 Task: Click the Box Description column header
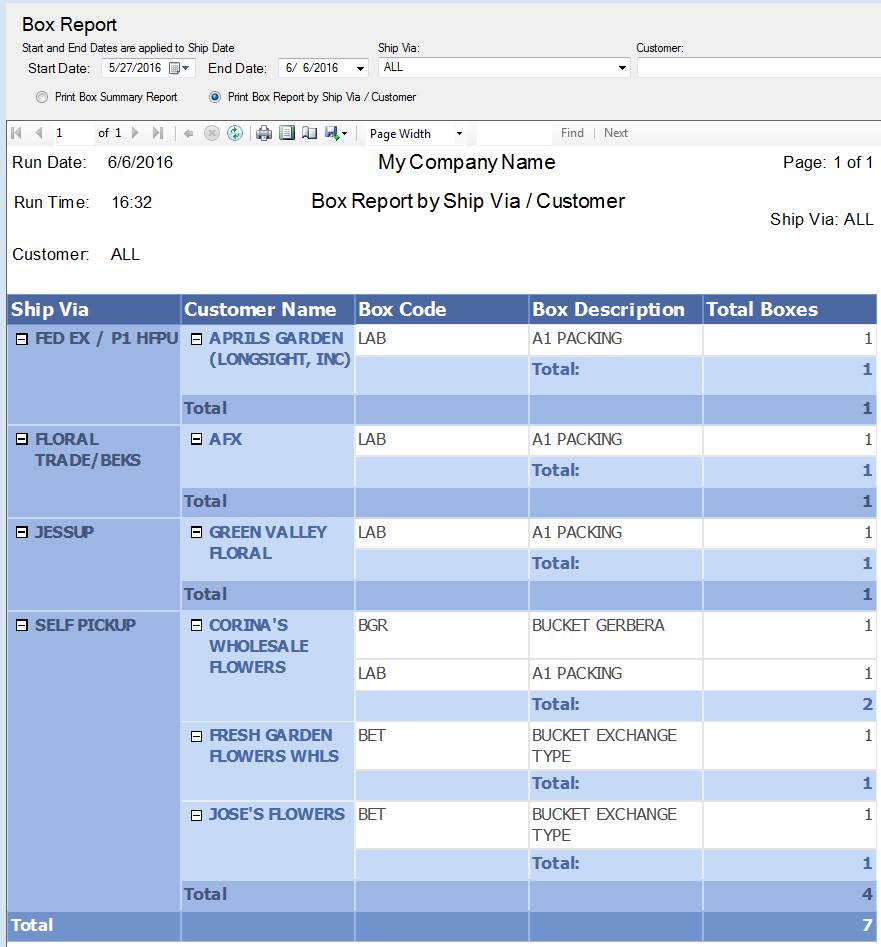coord(615,310)
